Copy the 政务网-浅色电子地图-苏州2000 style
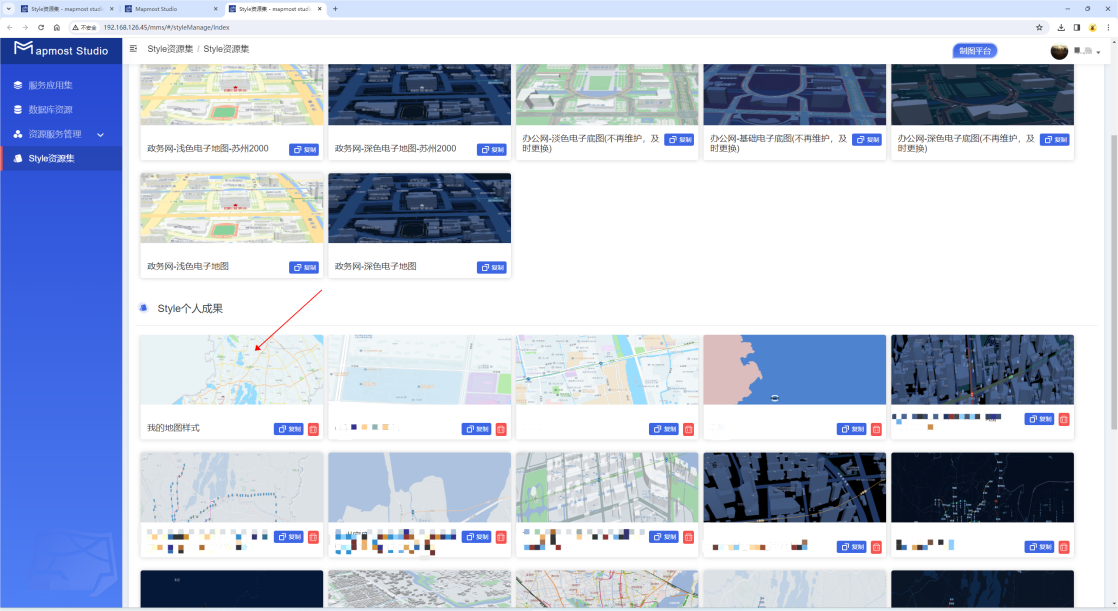Screen dimensions: 1118x611 [304, 150]
